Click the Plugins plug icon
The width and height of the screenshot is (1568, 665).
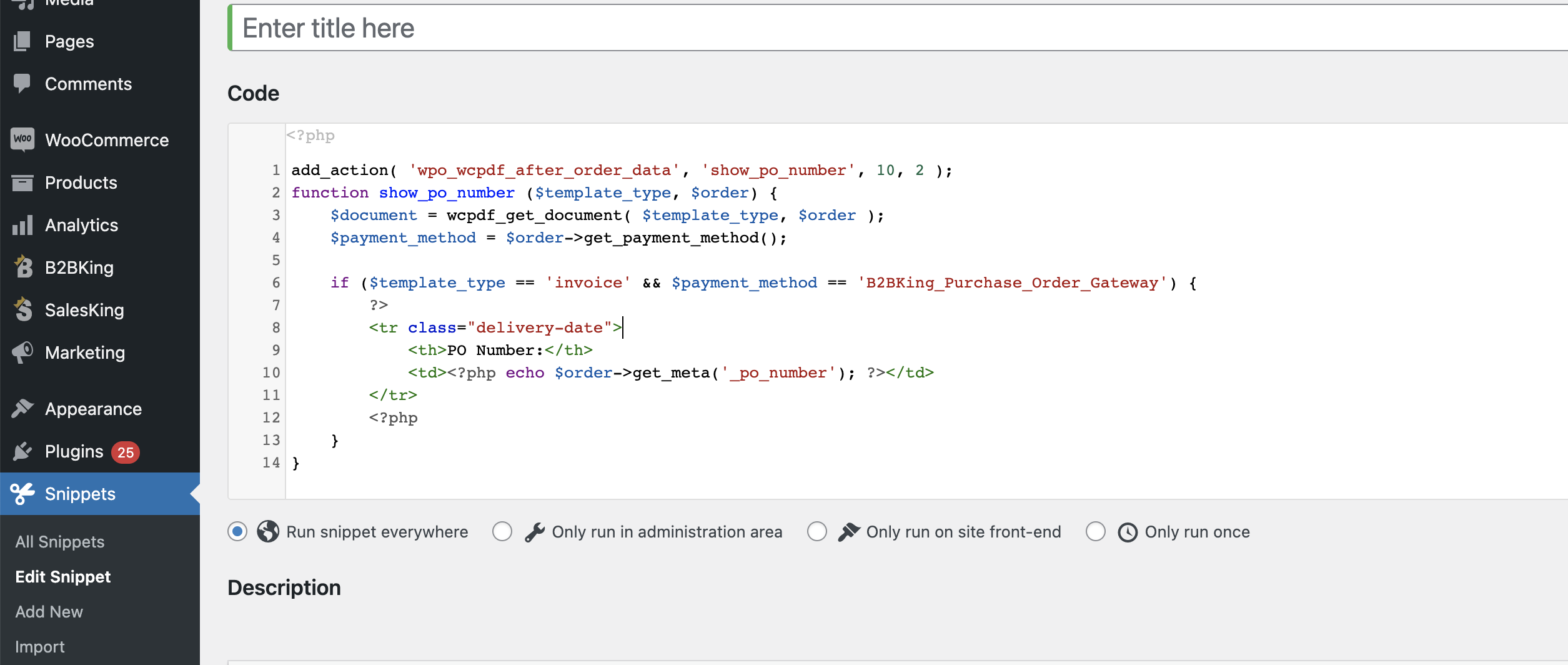pos(22,451)
